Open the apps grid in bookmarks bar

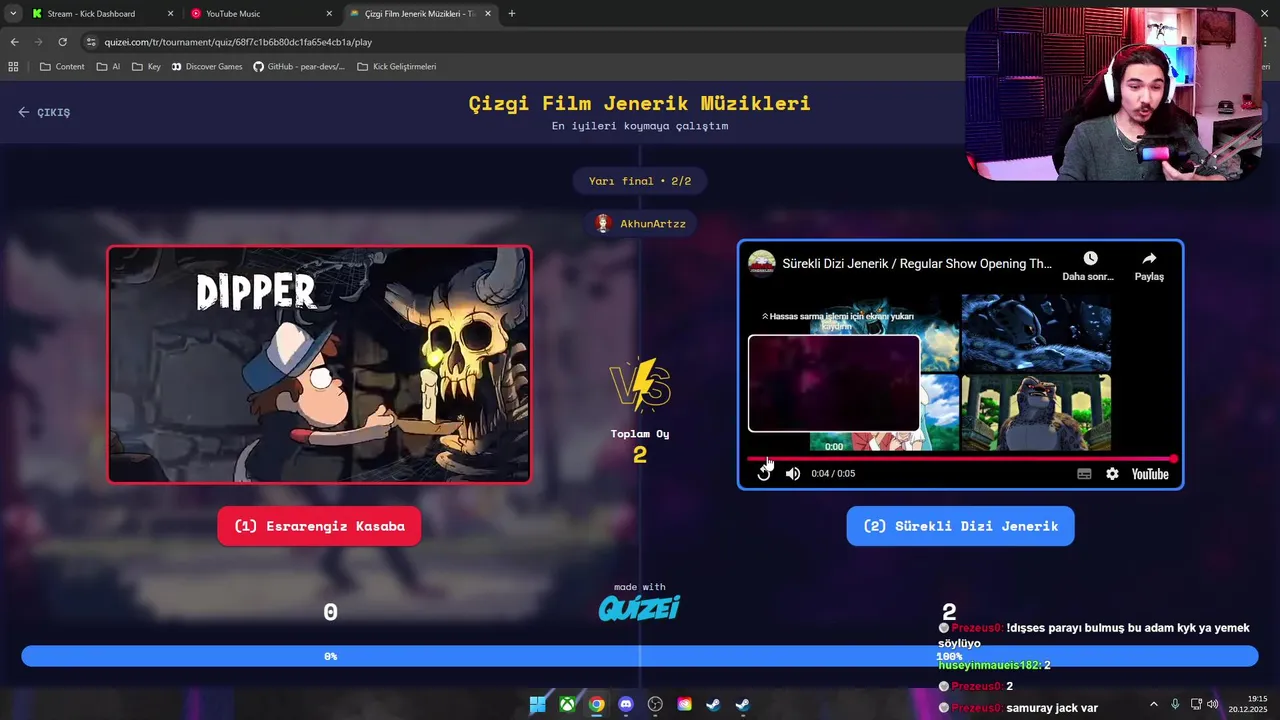click(x=13, y=67)
